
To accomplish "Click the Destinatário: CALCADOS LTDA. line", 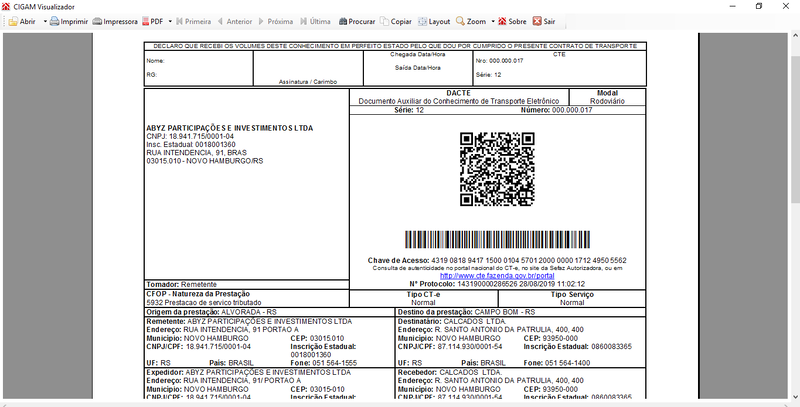I will pos(452,322).
